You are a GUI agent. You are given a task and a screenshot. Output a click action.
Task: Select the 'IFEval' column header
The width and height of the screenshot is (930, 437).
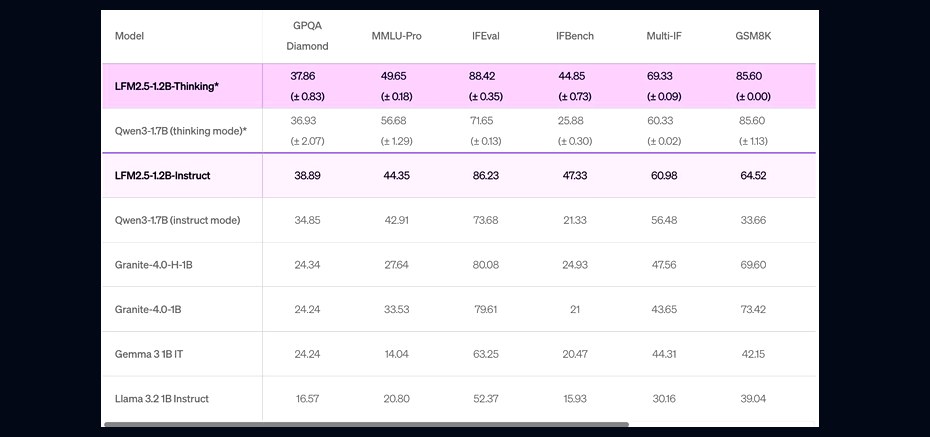pyautogui.click(x=486, y=36)
